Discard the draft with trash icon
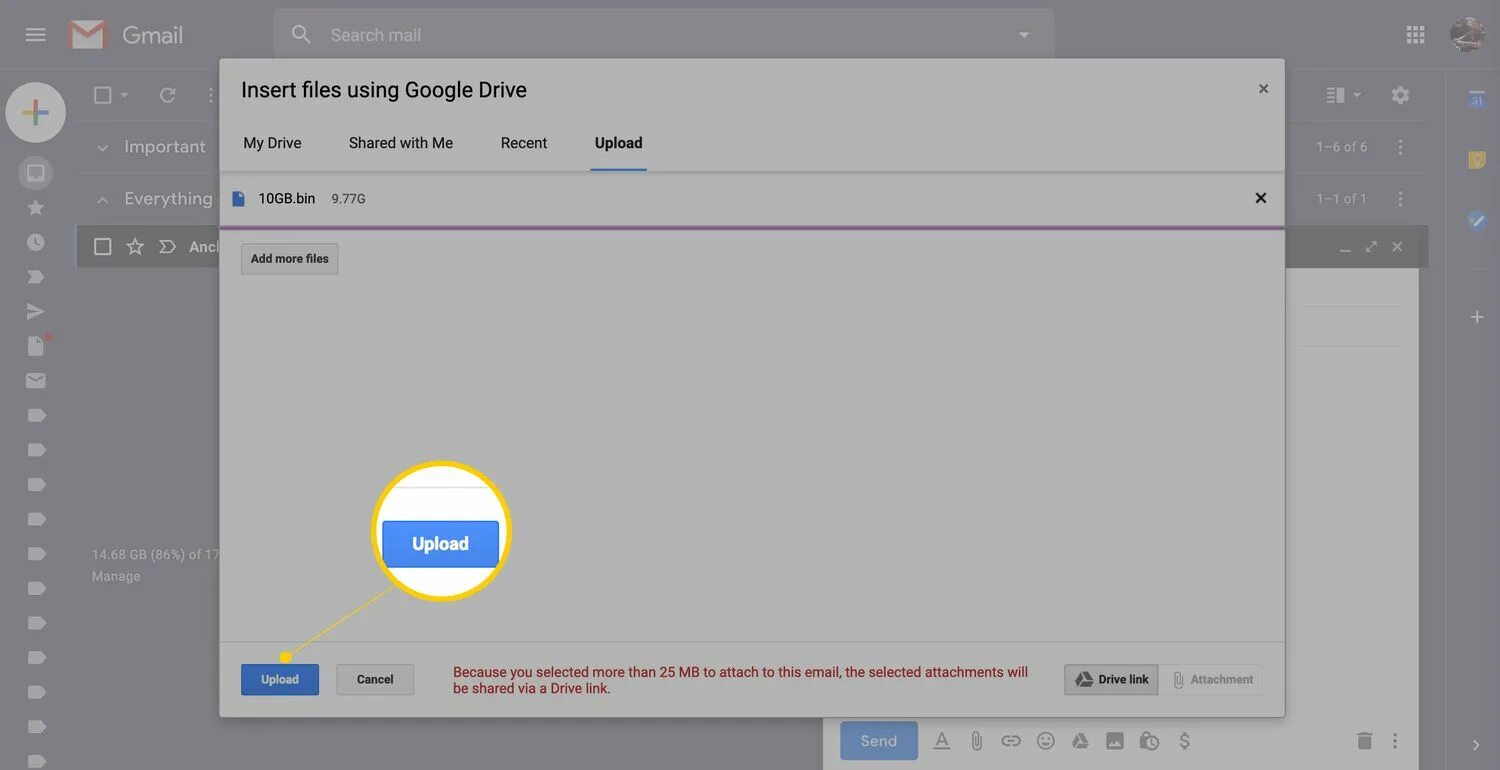Viewport: 1500px width, 770px height. [1364, 741]
